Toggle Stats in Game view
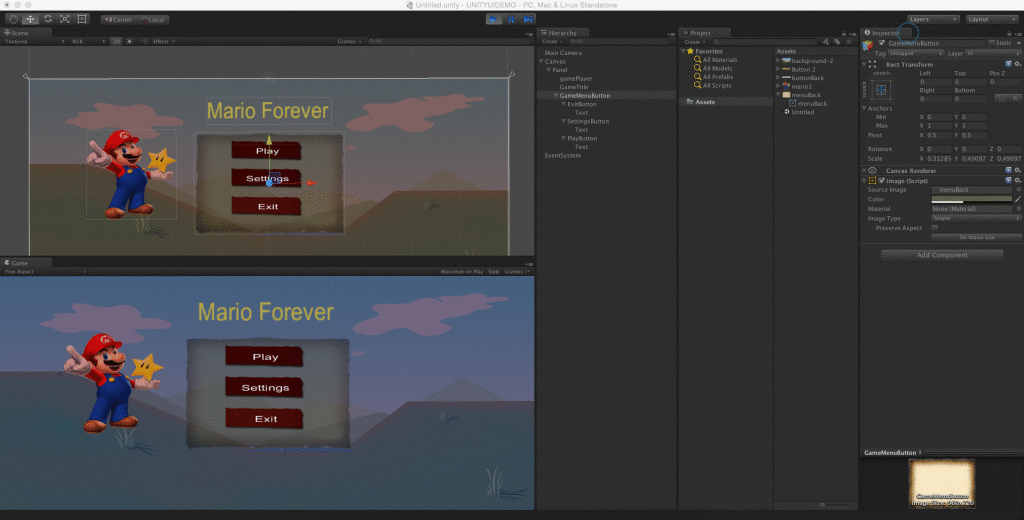The image size is (1024, 520). point(494,272)
